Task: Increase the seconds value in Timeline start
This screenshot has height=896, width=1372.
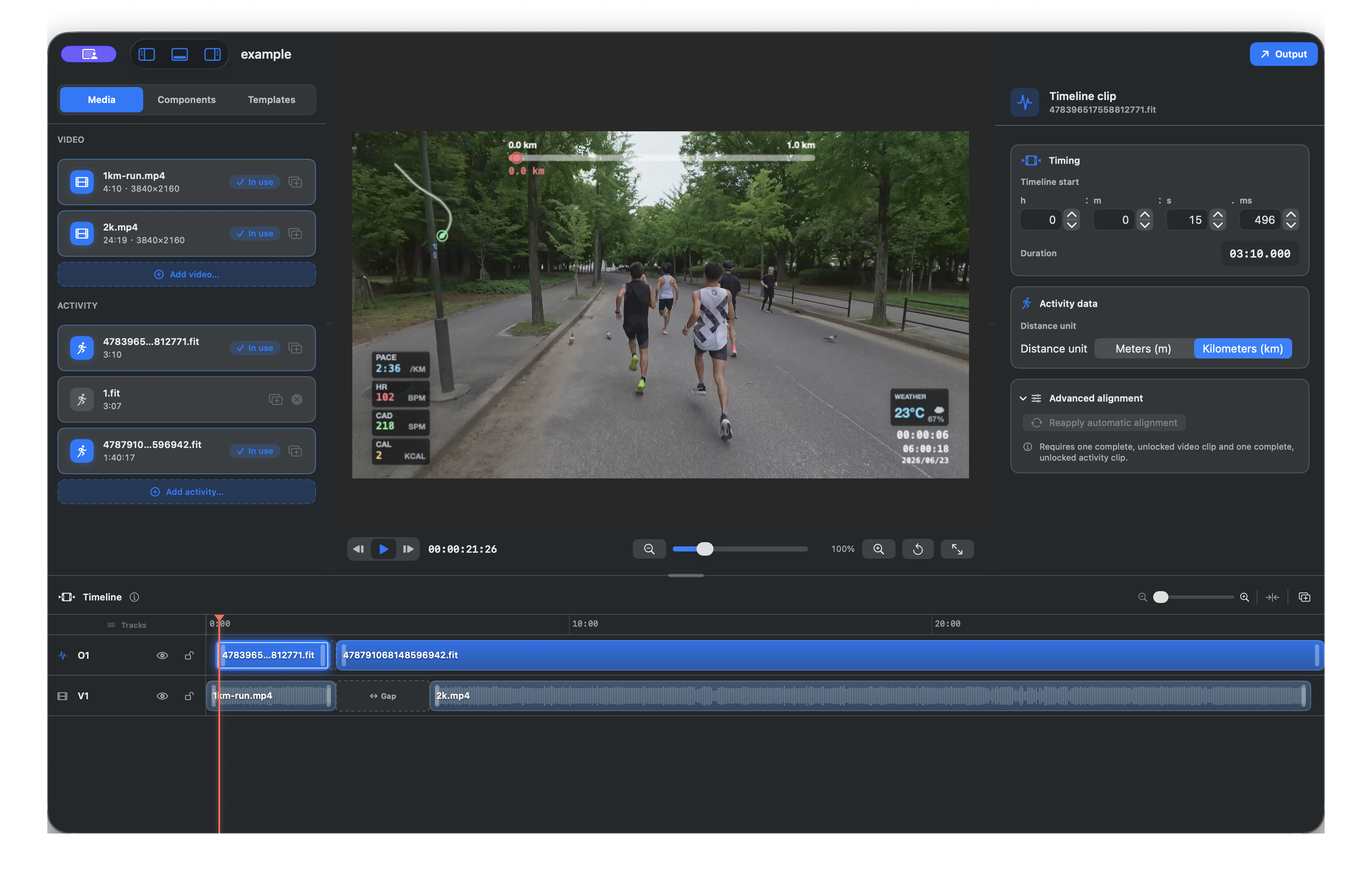Action: coord(1217,214)
